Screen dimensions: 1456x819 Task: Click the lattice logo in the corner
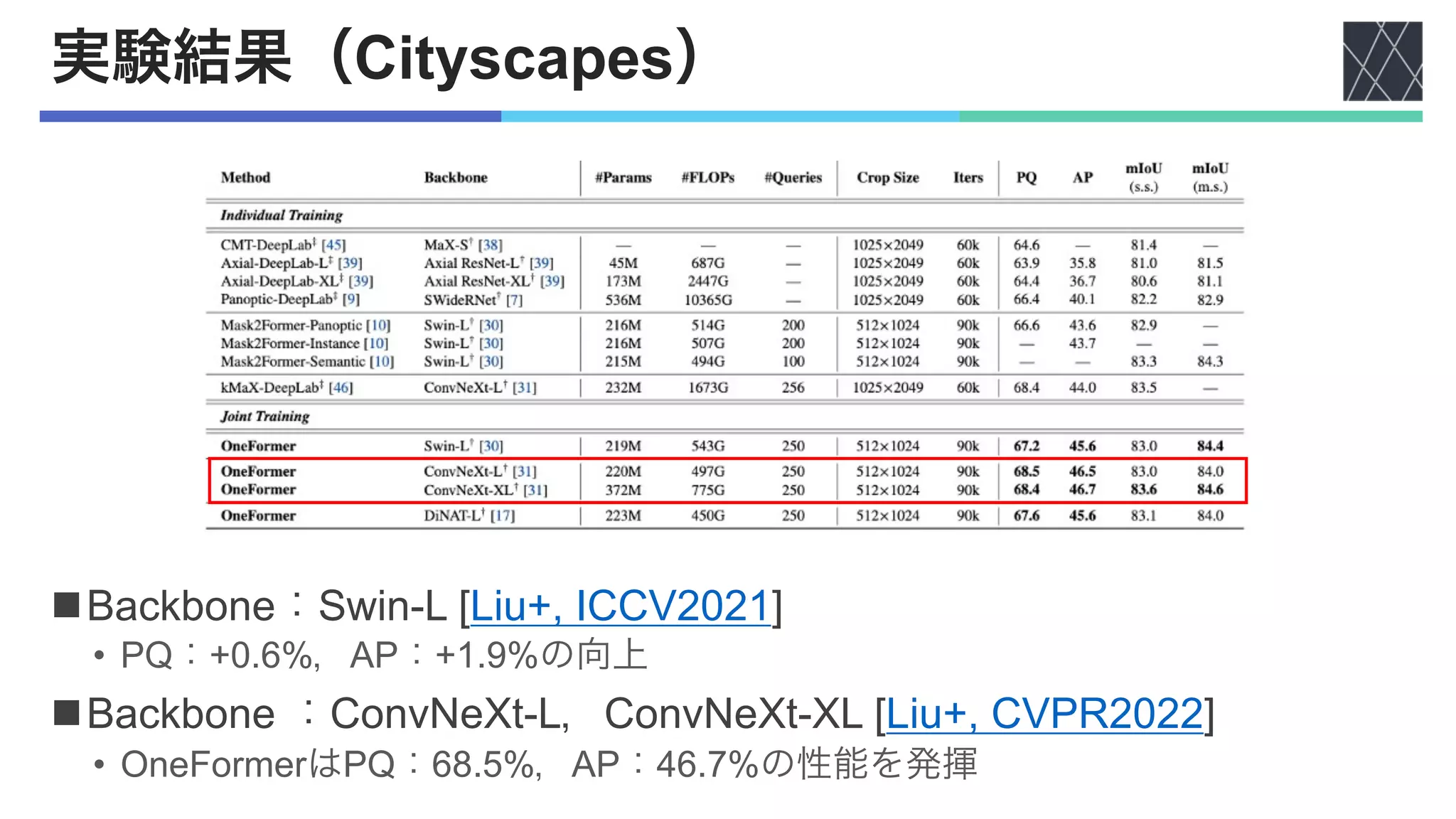[x=1382, y=61]
